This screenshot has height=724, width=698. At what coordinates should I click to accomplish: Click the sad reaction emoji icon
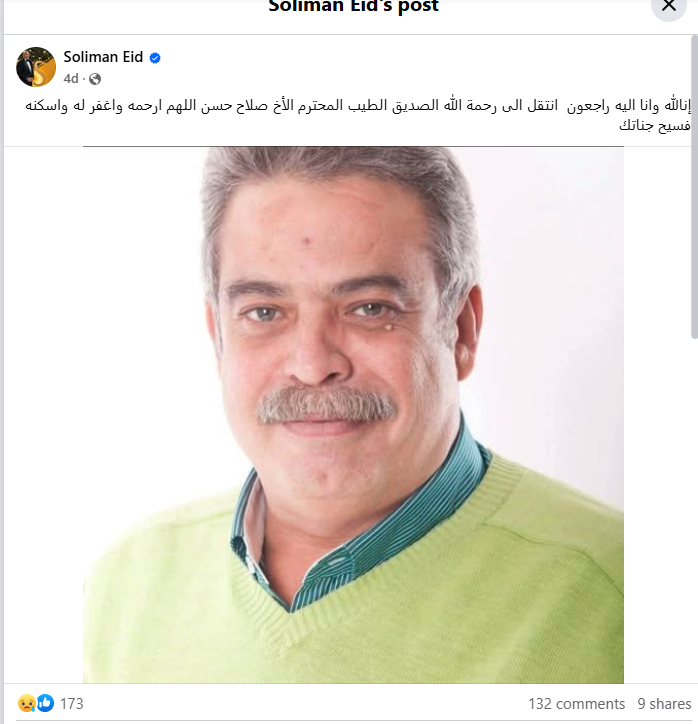[x=27, y=703]
